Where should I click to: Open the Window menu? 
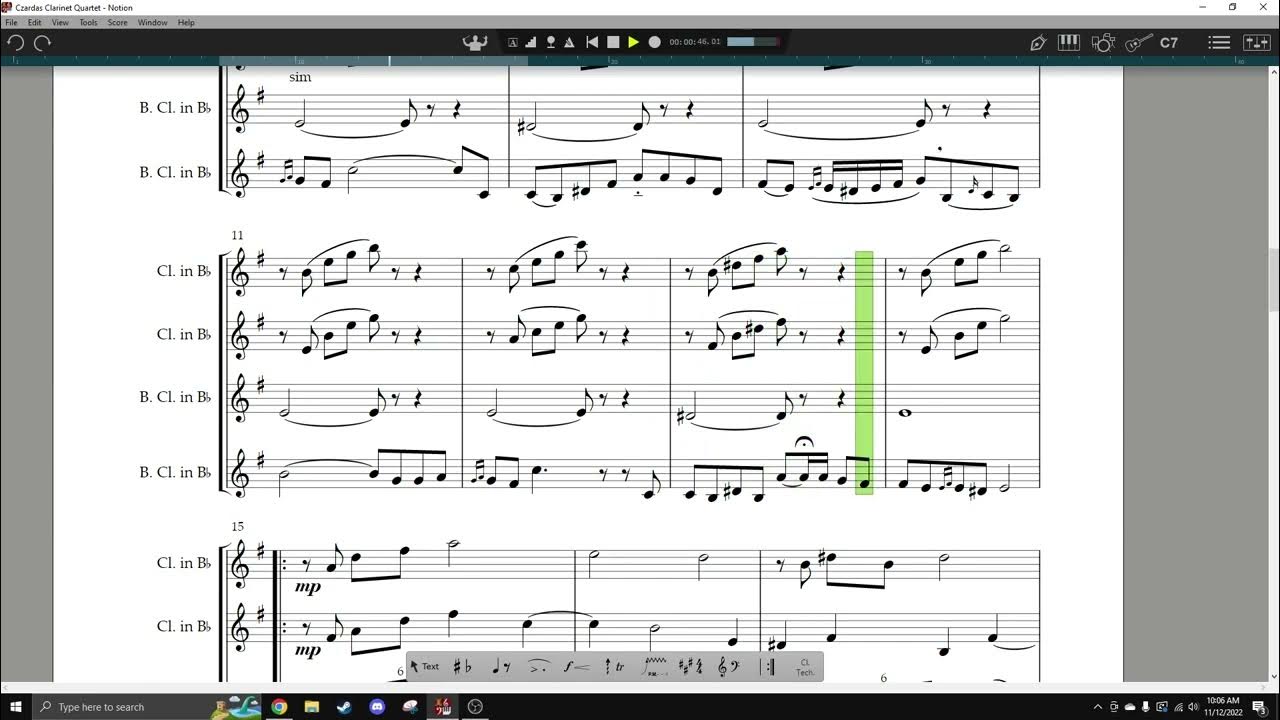152,22
